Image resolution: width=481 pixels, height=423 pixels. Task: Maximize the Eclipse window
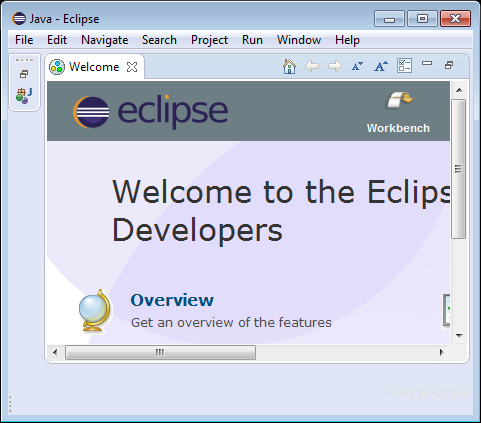422,19
